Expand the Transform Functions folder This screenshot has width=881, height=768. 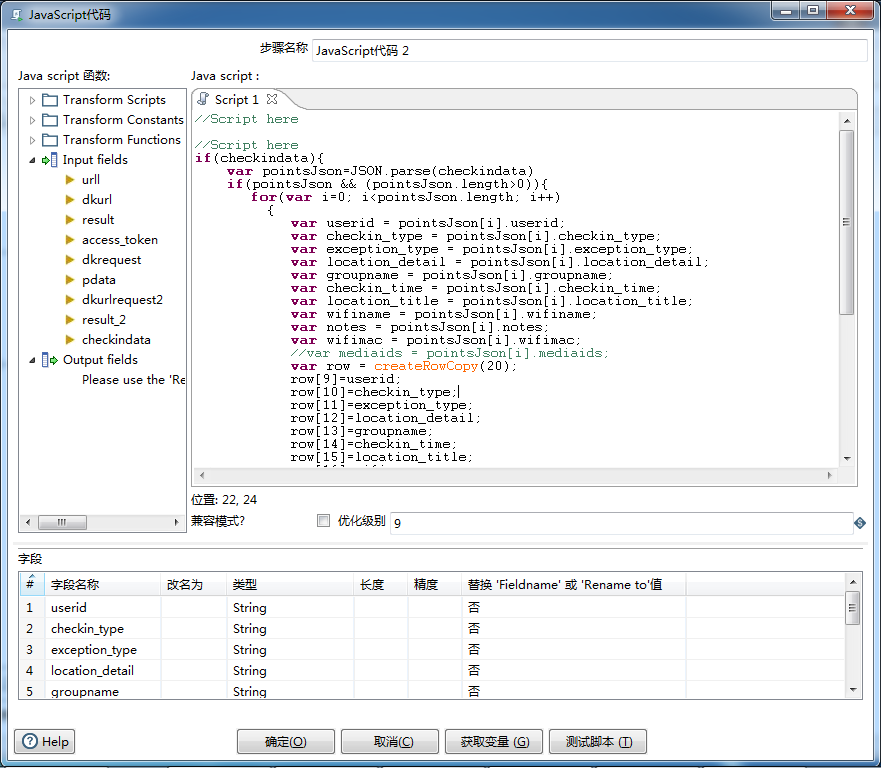(x=32, y=140)
